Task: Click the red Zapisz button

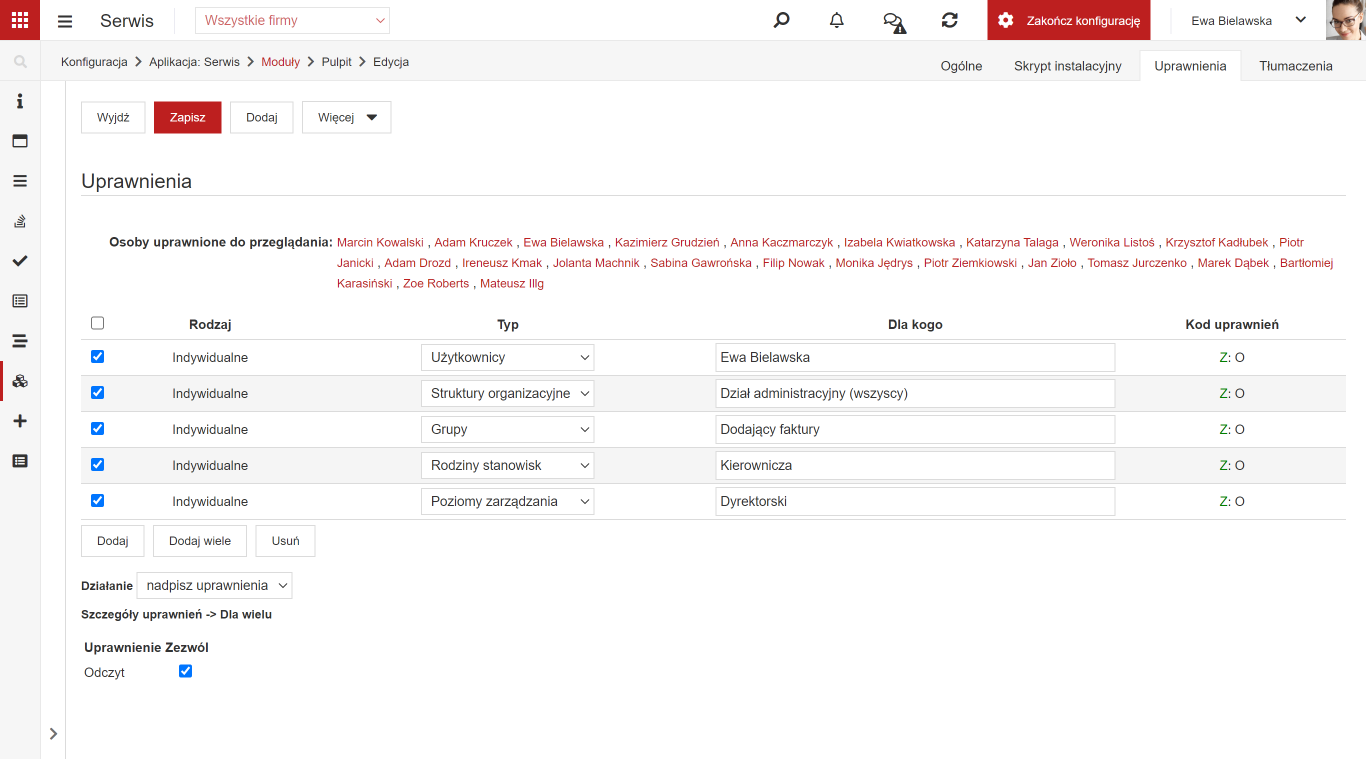Action: tap(188, 117)
